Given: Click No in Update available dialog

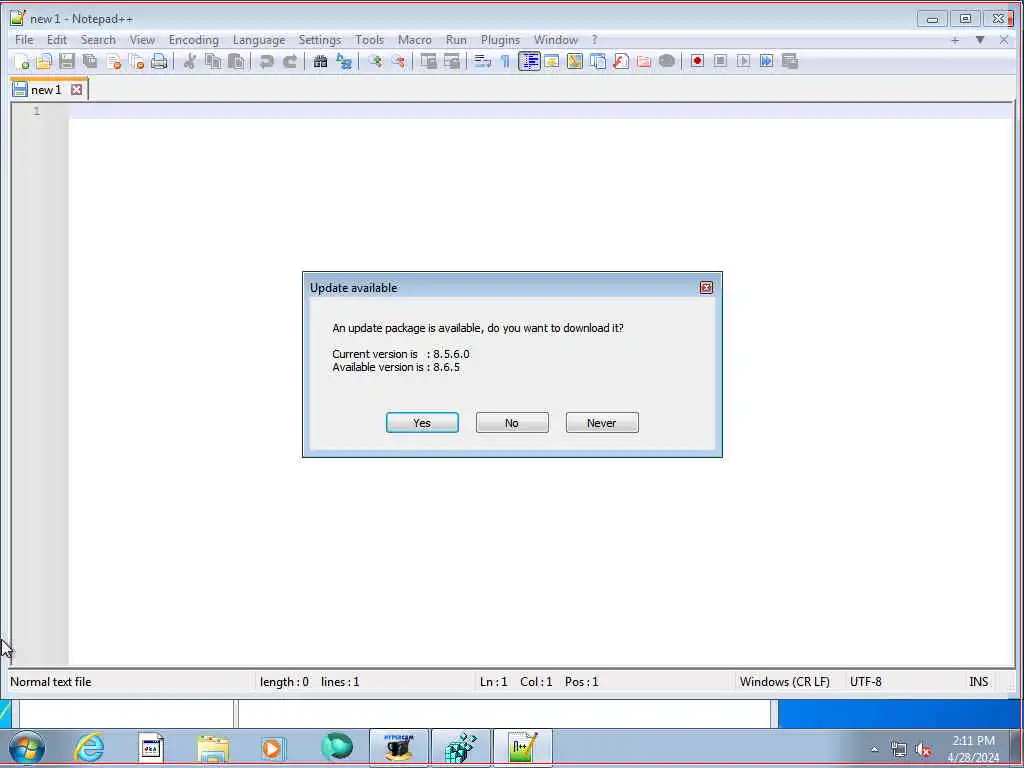Looking at the screenshot, I should (x=512, y=423).
